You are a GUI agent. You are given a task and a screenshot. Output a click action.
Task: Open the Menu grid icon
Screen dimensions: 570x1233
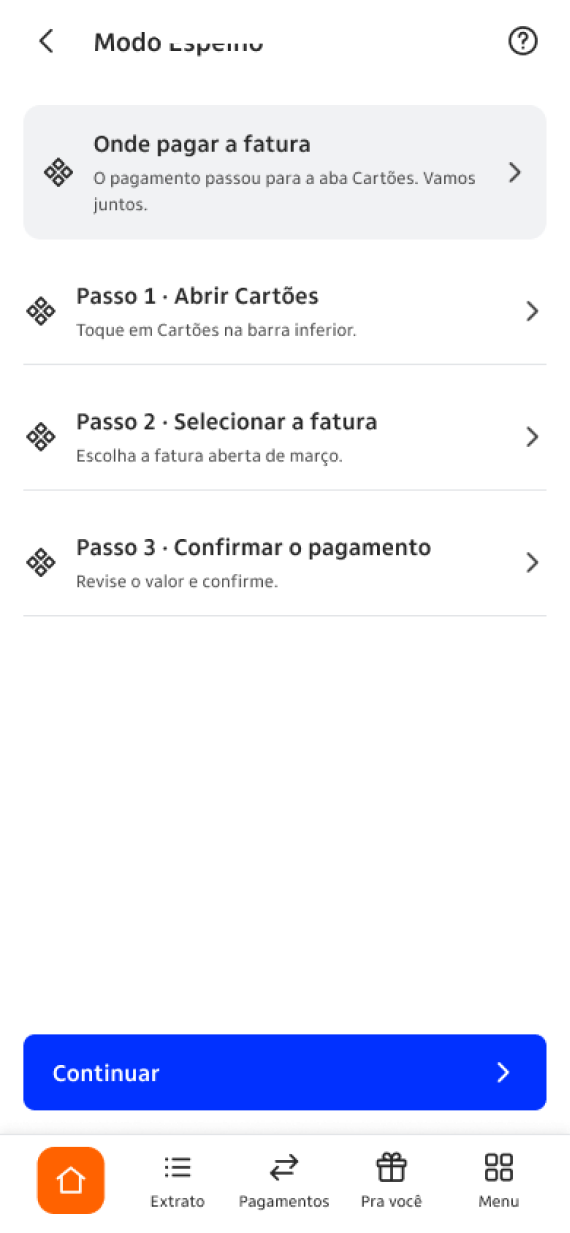click(498, 1167)
